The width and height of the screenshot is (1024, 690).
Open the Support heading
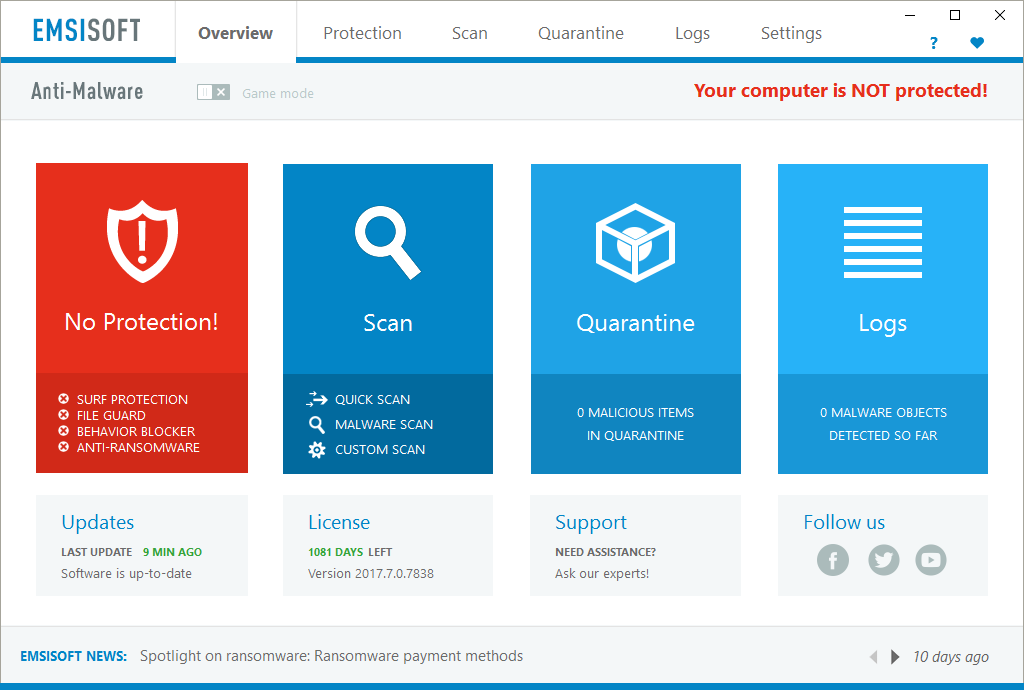(x=591, y=522)
